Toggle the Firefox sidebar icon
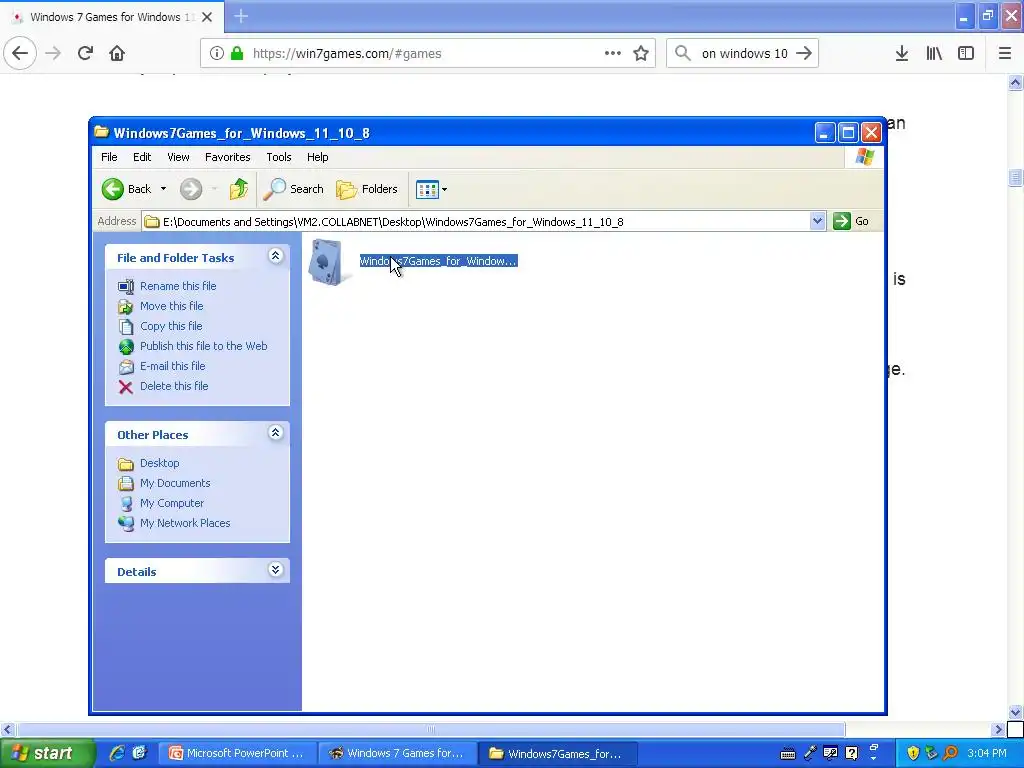 click(x=966, y=54)
